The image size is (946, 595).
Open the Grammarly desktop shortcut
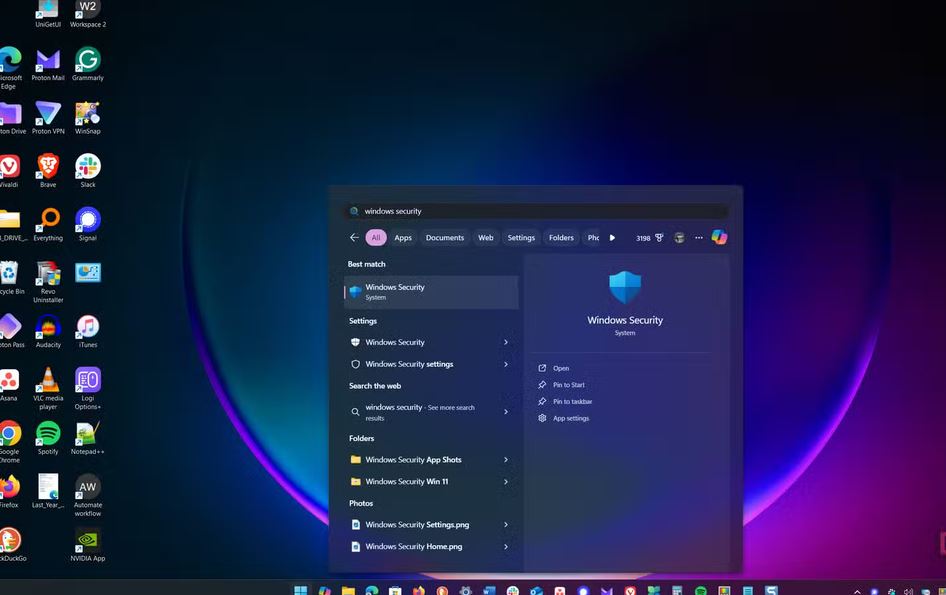(87, 65)
